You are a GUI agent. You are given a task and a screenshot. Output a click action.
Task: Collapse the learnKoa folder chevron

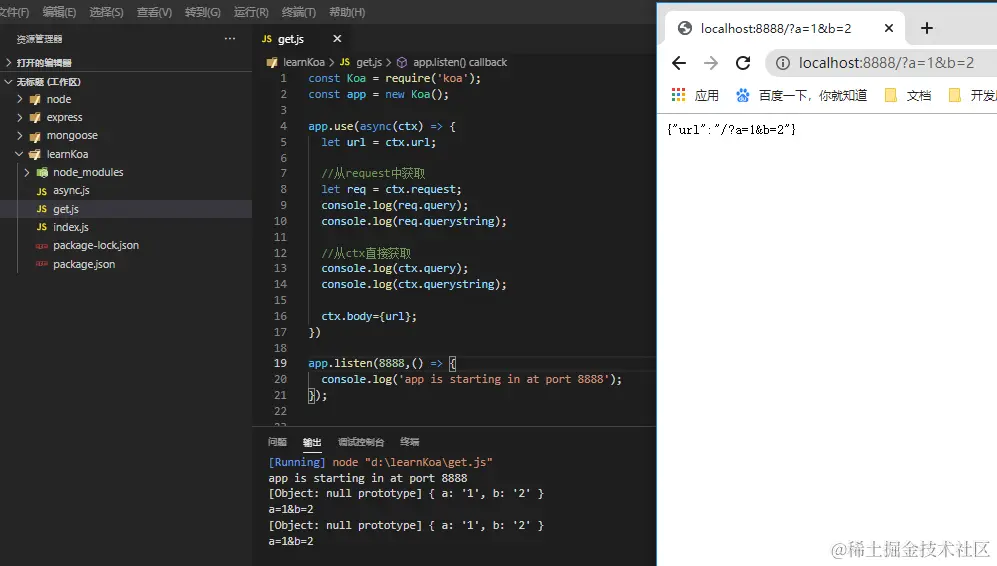point(20,154)
